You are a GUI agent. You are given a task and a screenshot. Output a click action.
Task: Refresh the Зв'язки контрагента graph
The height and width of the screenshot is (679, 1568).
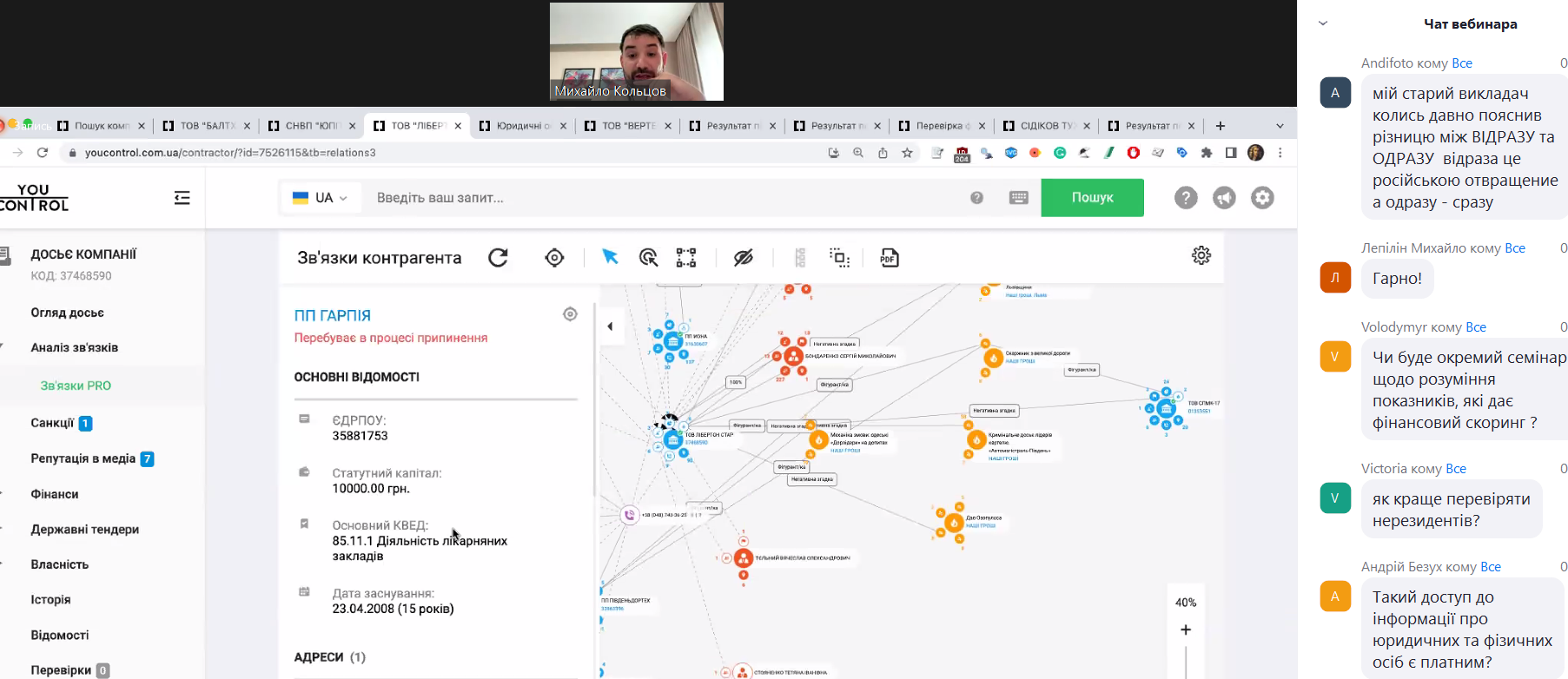tap(498, 258)
